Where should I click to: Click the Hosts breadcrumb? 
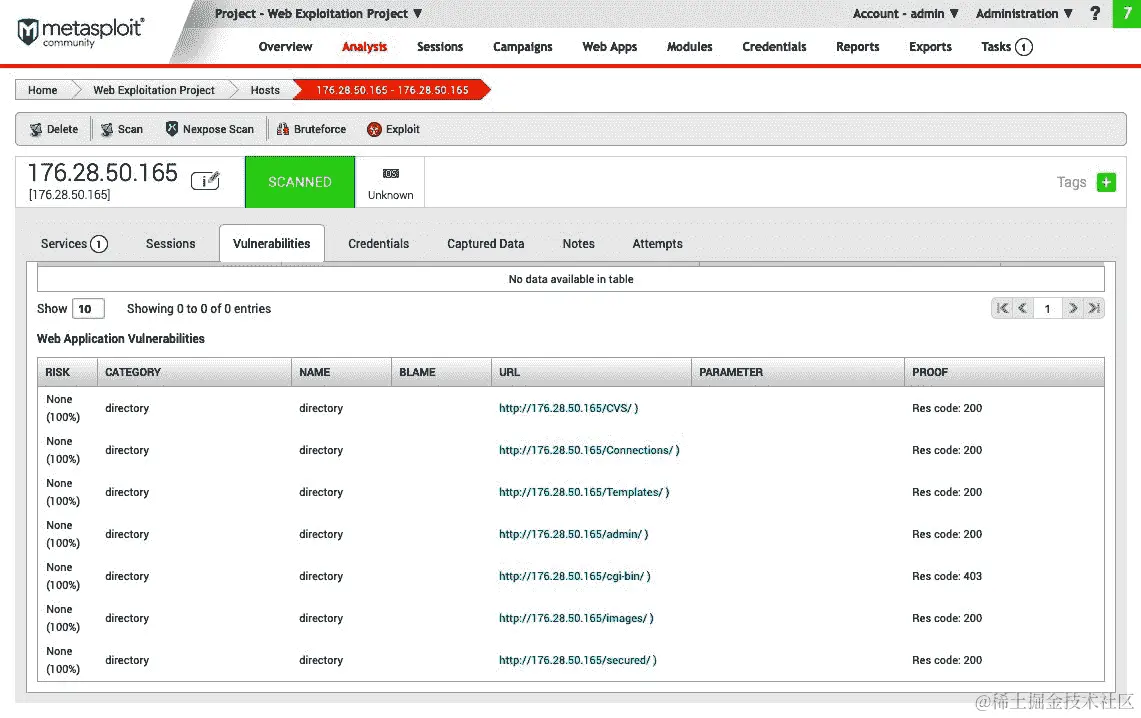pos(265,90)
